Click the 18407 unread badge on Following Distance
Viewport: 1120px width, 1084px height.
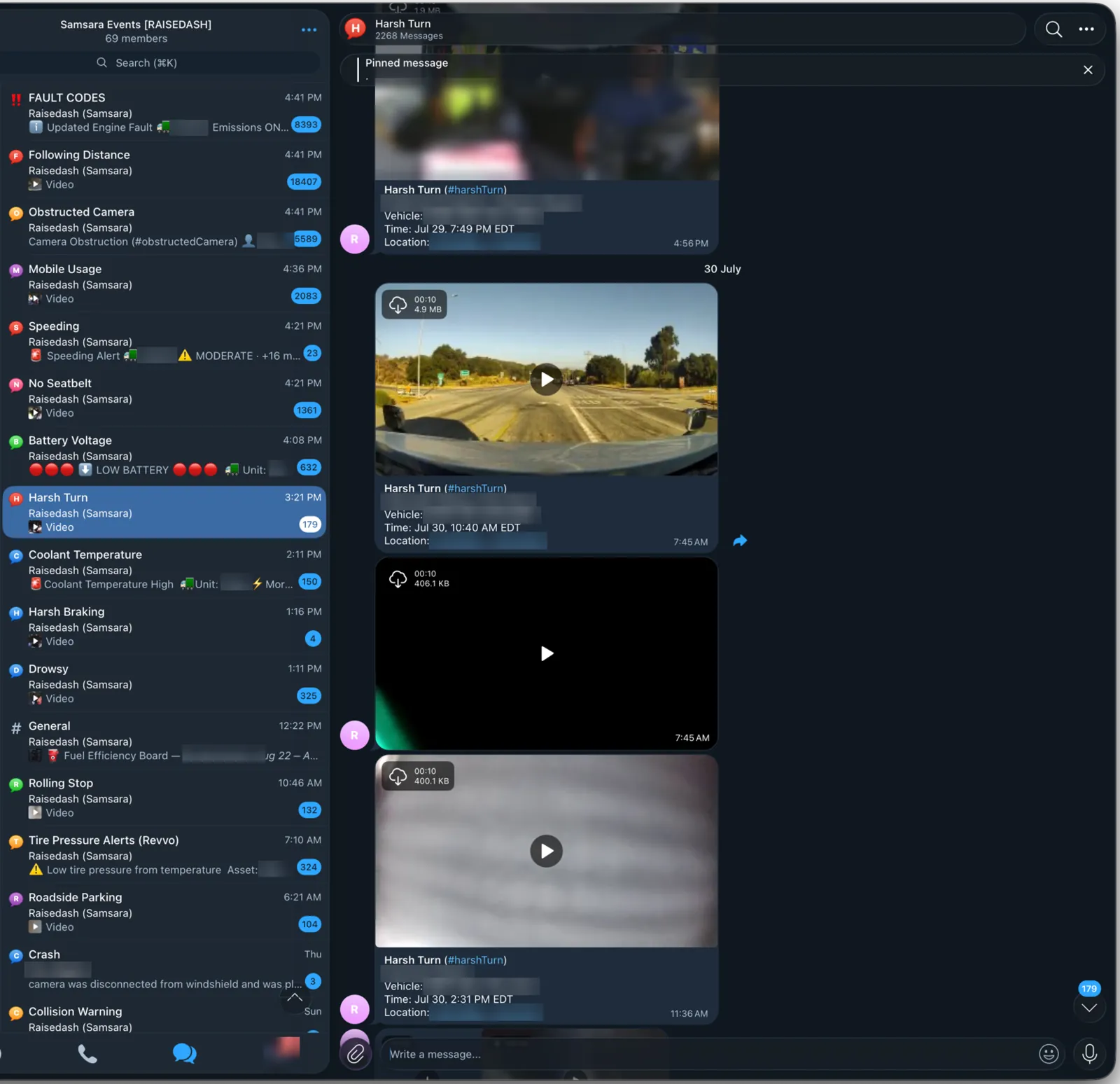click(304, 182)
